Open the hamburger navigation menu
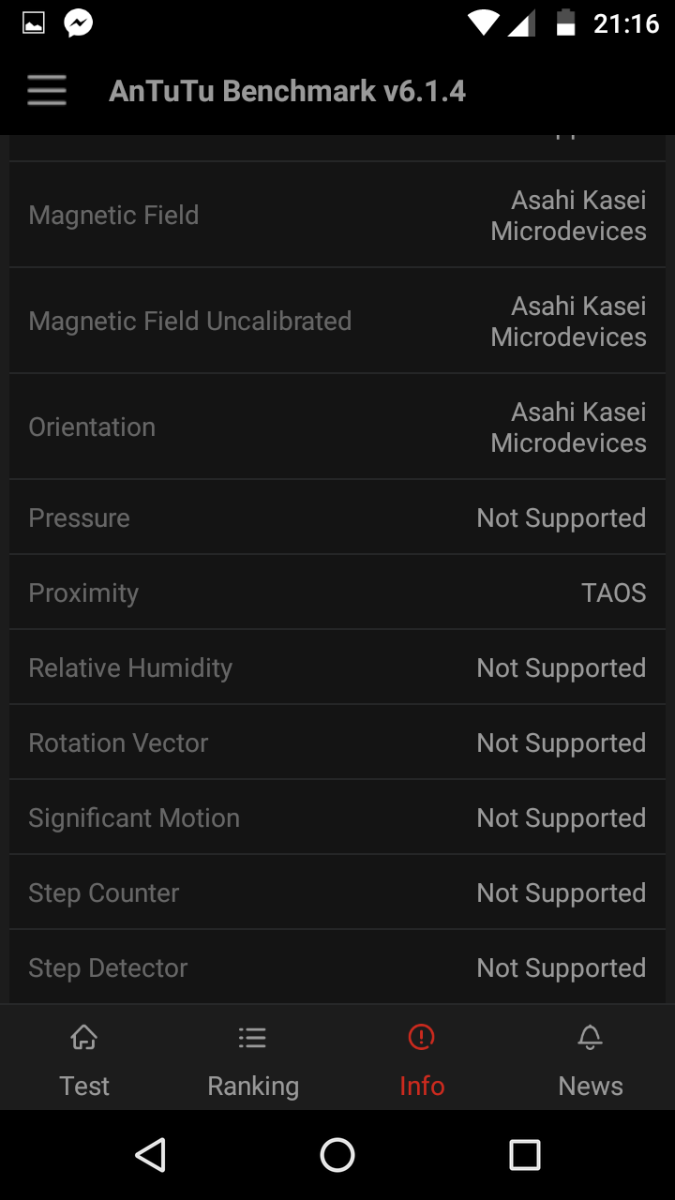 tap(47, 91)
